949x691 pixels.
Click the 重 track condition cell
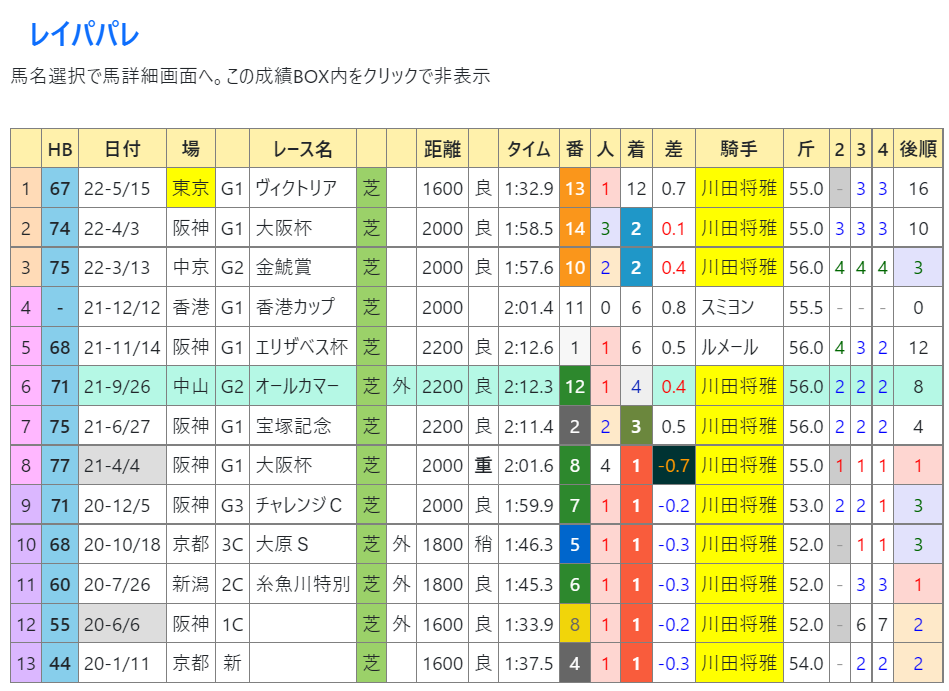click(x=483, y=465)
